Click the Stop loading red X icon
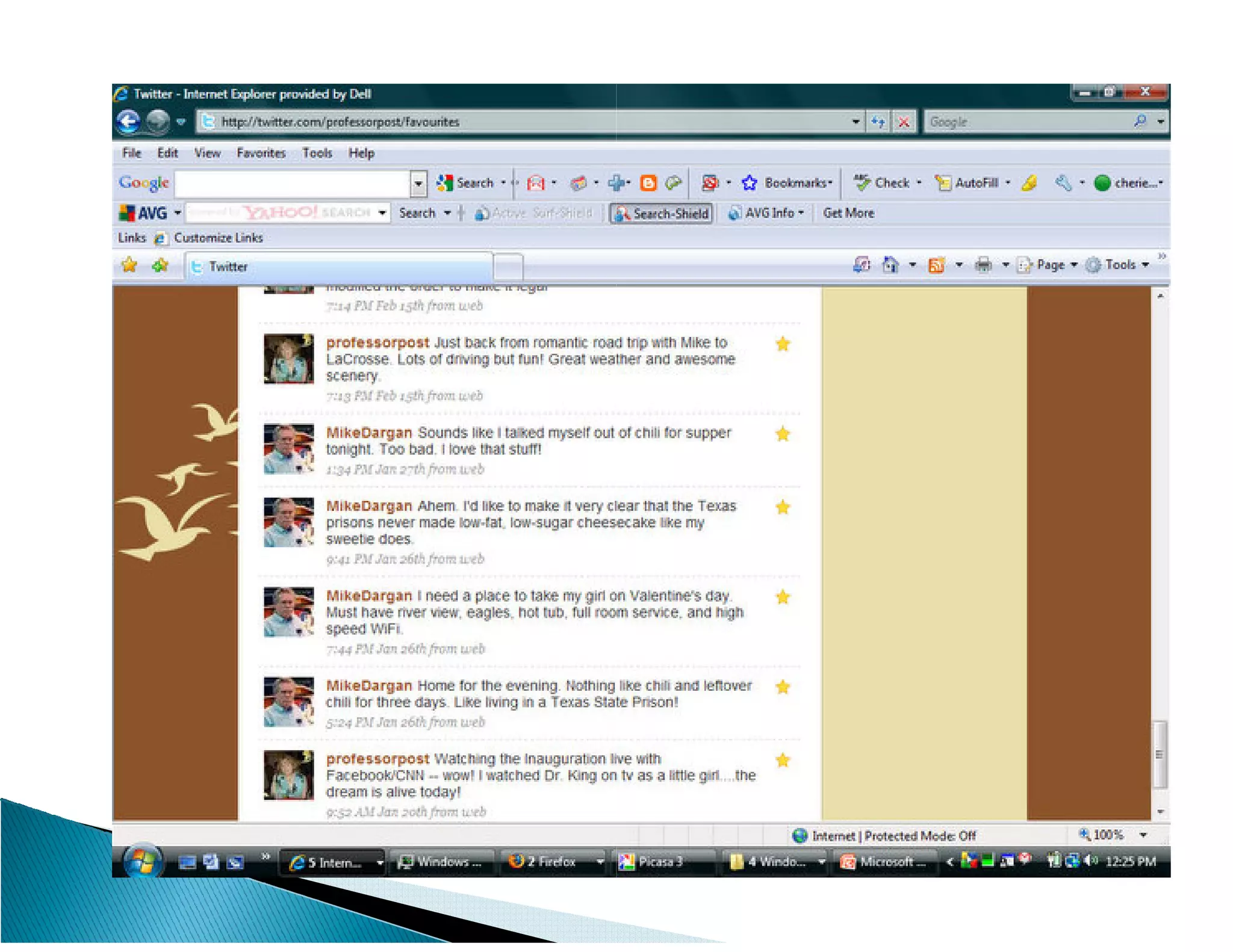The height and width of the screenshot is (952, 1233). click(904, 122)
